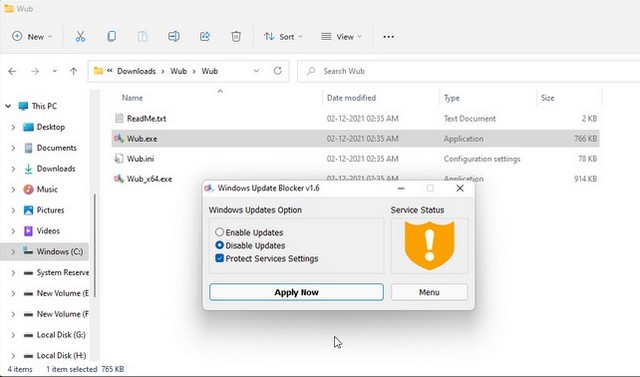Open Music in the navigation pane

pos(47,190)
